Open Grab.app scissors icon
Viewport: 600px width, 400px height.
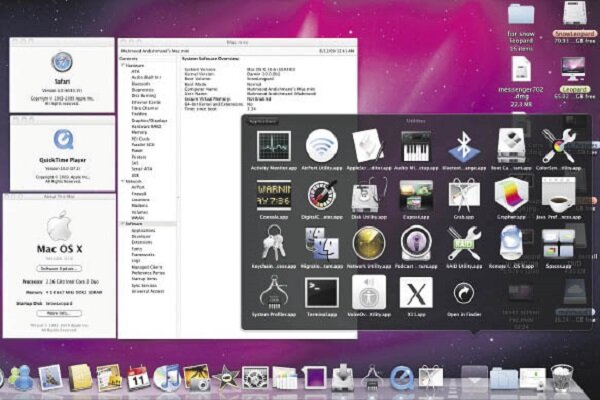pos(464,196)
